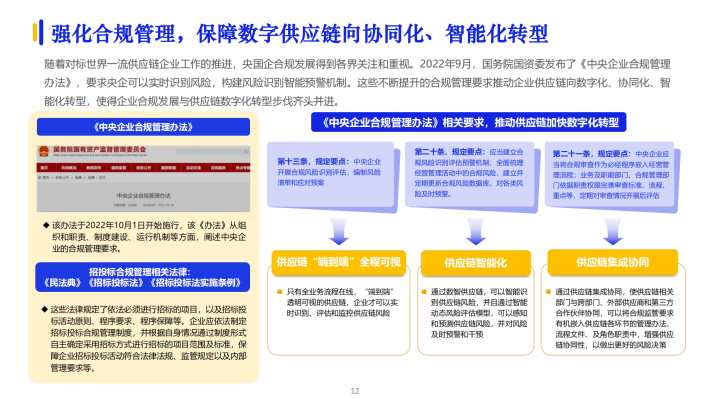
Task: Click the blue arrow above 供应链智能化
Action: point(476,232)
